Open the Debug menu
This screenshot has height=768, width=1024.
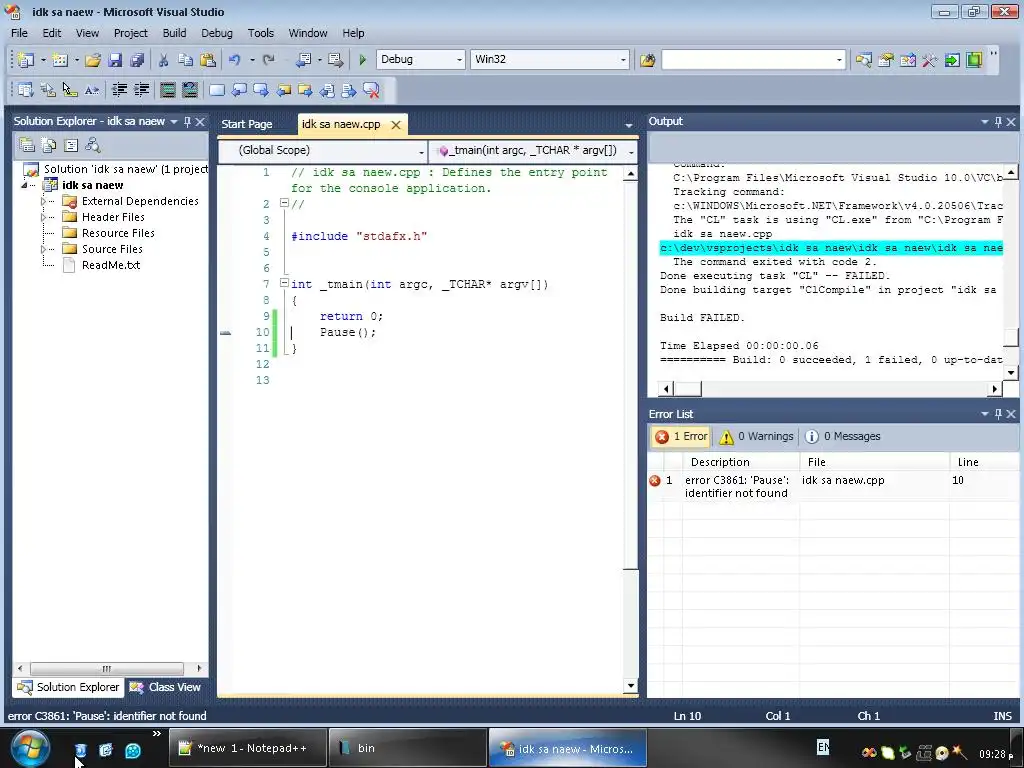pos(217,33)
